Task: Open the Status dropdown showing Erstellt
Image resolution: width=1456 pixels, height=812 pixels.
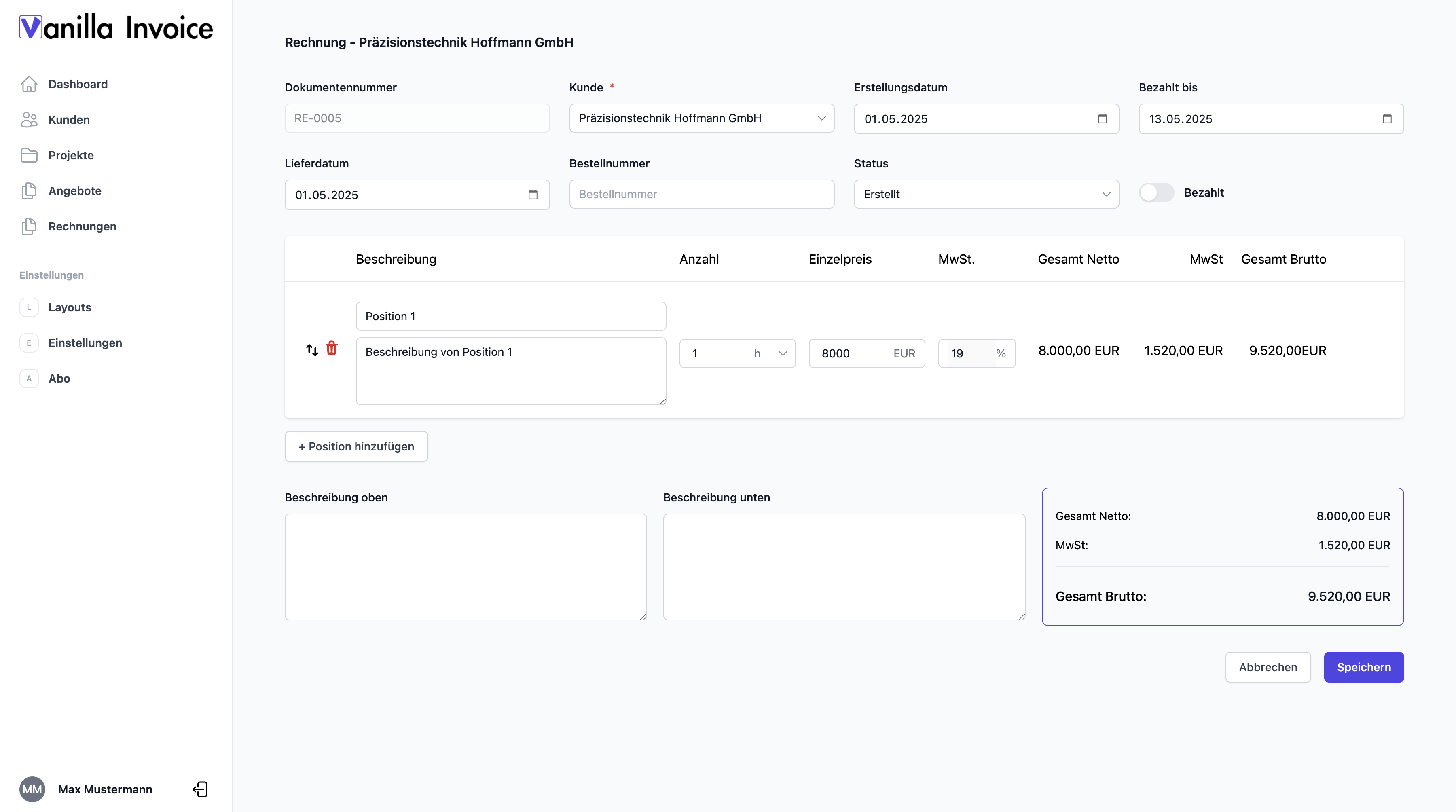Action: (x=986, y=195)
